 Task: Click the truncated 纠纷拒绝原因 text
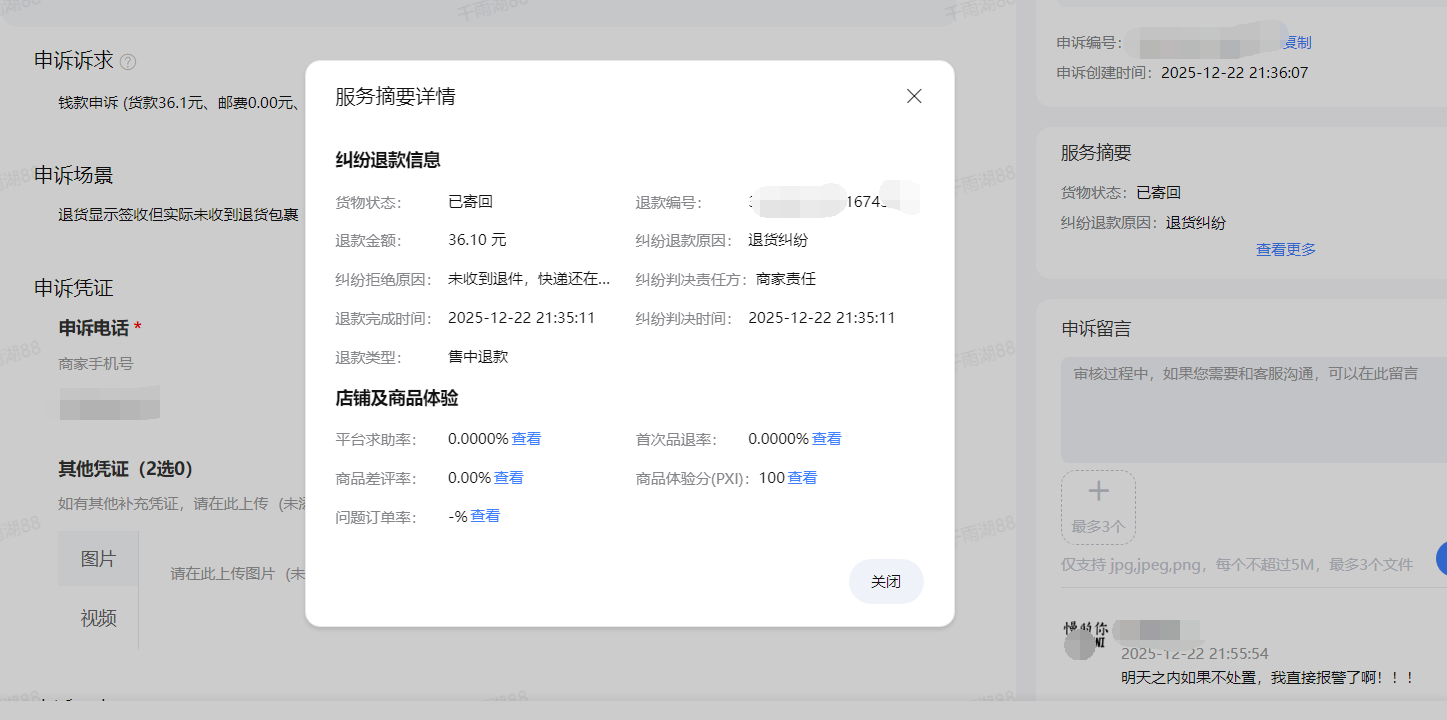tap(528, 279)
